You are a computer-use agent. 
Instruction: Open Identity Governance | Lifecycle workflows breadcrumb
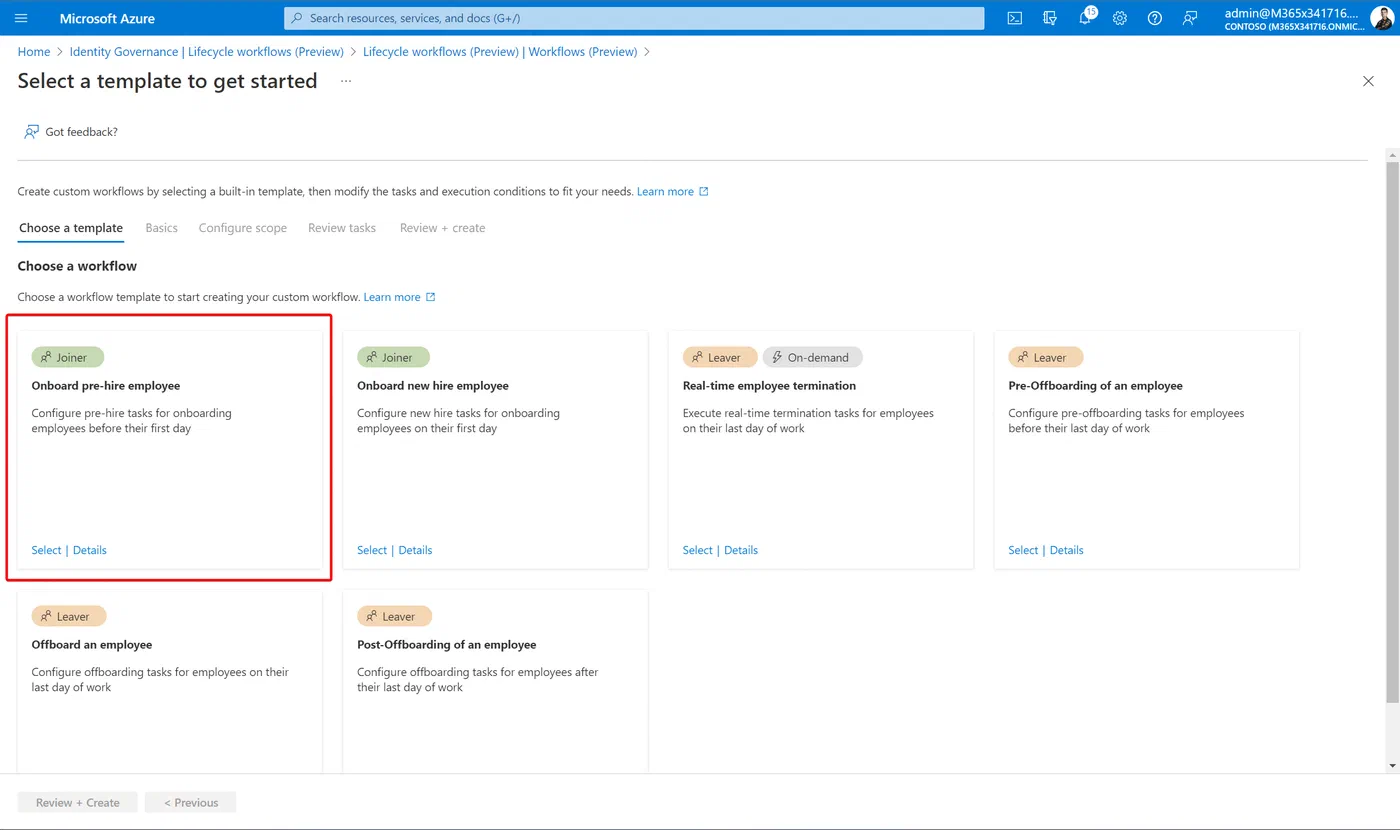(206, 51)
